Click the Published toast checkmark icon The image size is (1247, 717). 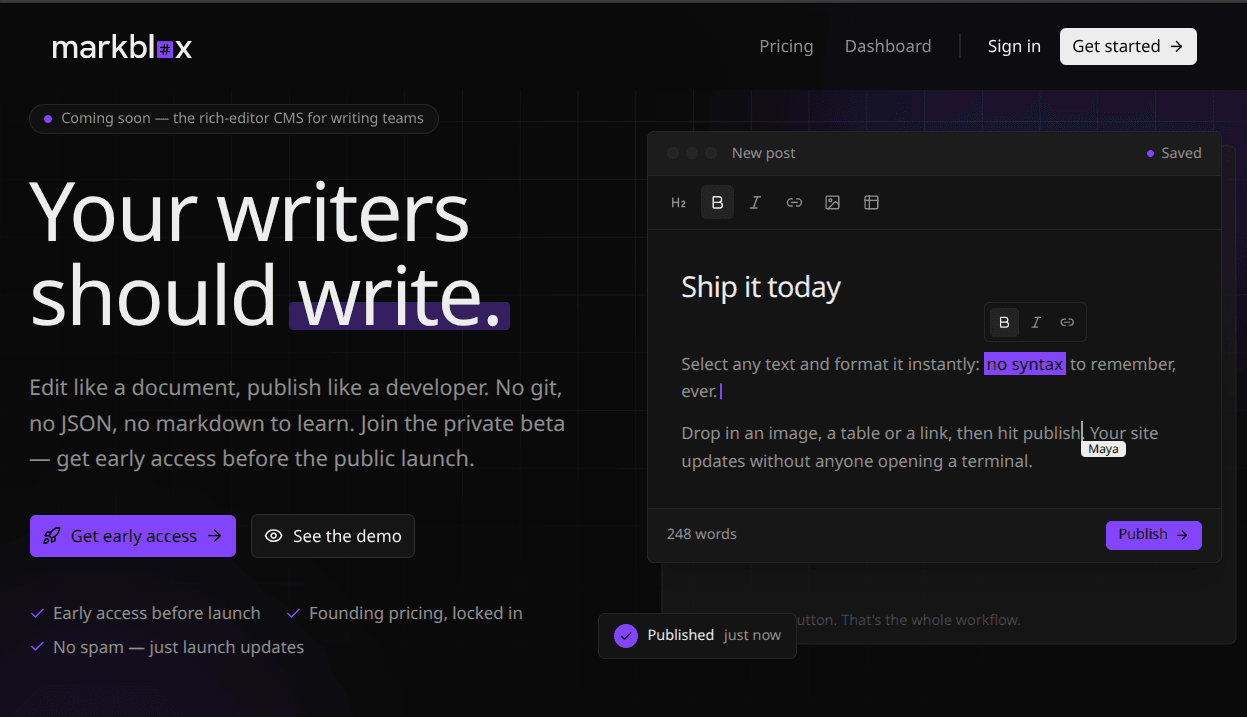(626, 636)
